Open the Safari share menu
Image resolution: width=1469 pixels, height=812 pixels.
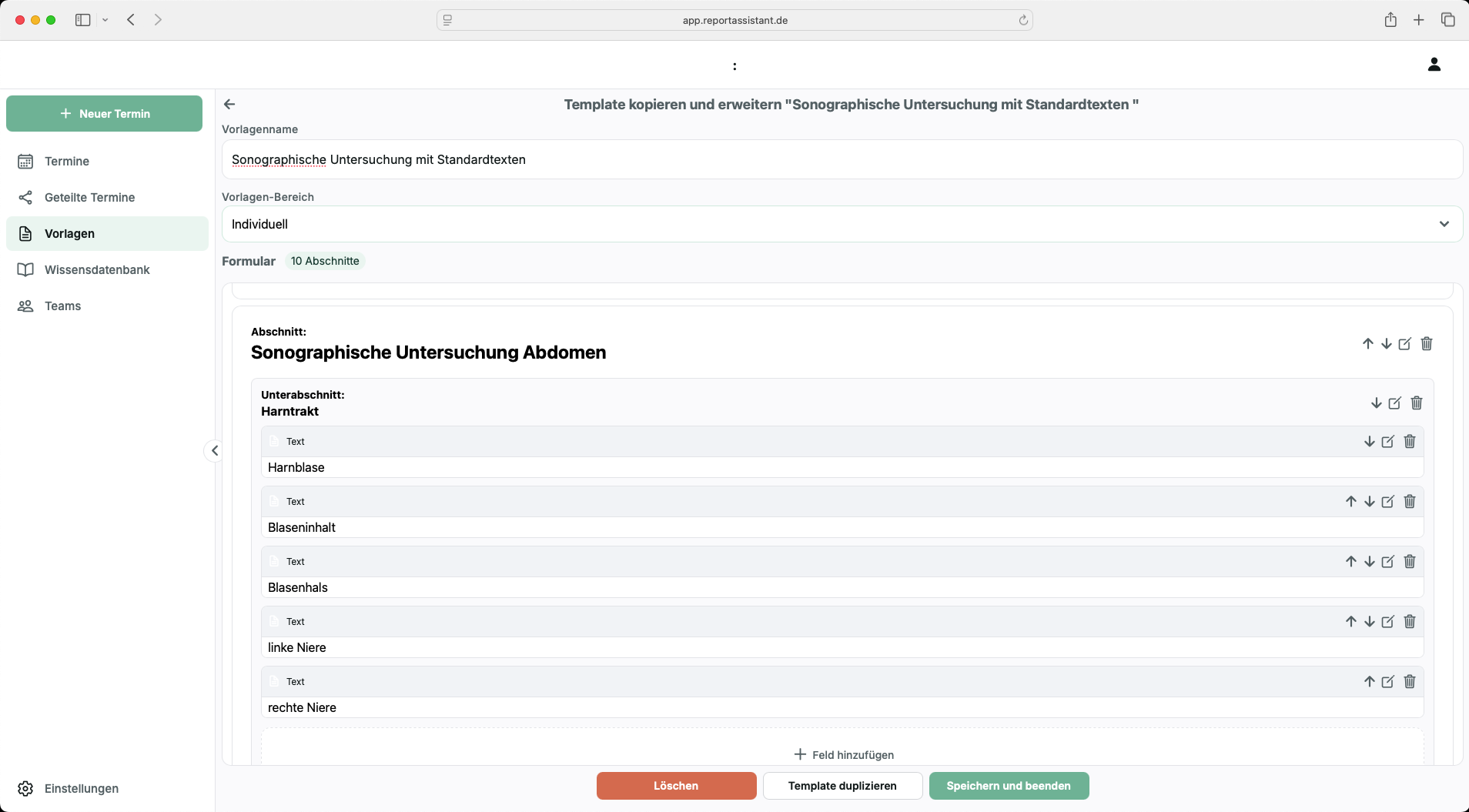pyautogui.click(x=1390, y=20)
